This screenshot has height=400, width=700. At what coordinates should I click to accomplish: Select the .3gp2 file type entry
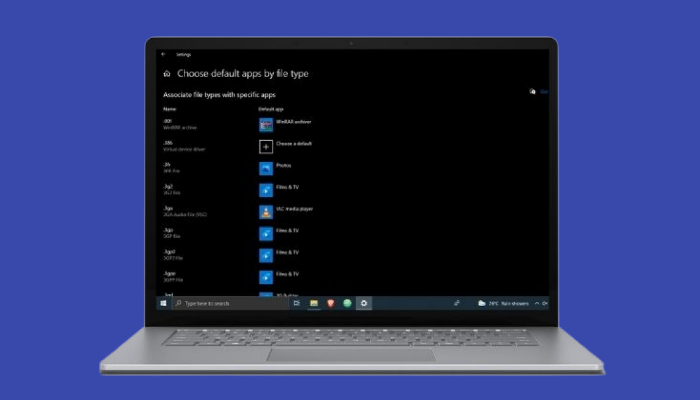point(173,255)
